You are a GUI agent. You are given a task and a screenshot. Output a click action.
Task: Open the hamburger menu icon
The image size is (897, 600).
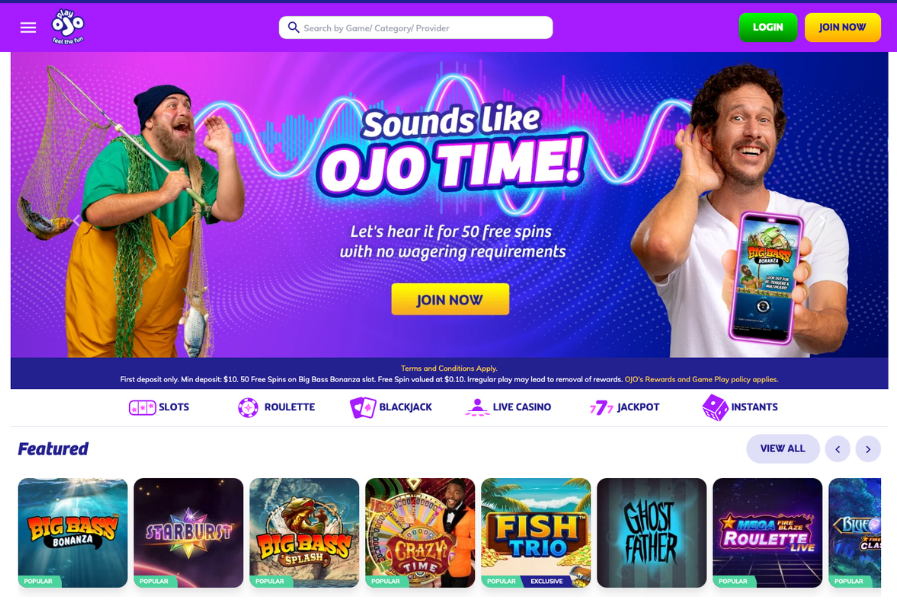point(28,27)
